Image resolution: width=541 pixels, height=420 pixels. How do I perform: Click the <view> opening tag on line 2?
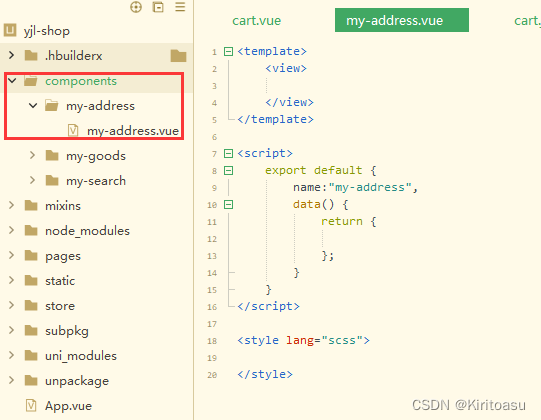coord(286,68)
